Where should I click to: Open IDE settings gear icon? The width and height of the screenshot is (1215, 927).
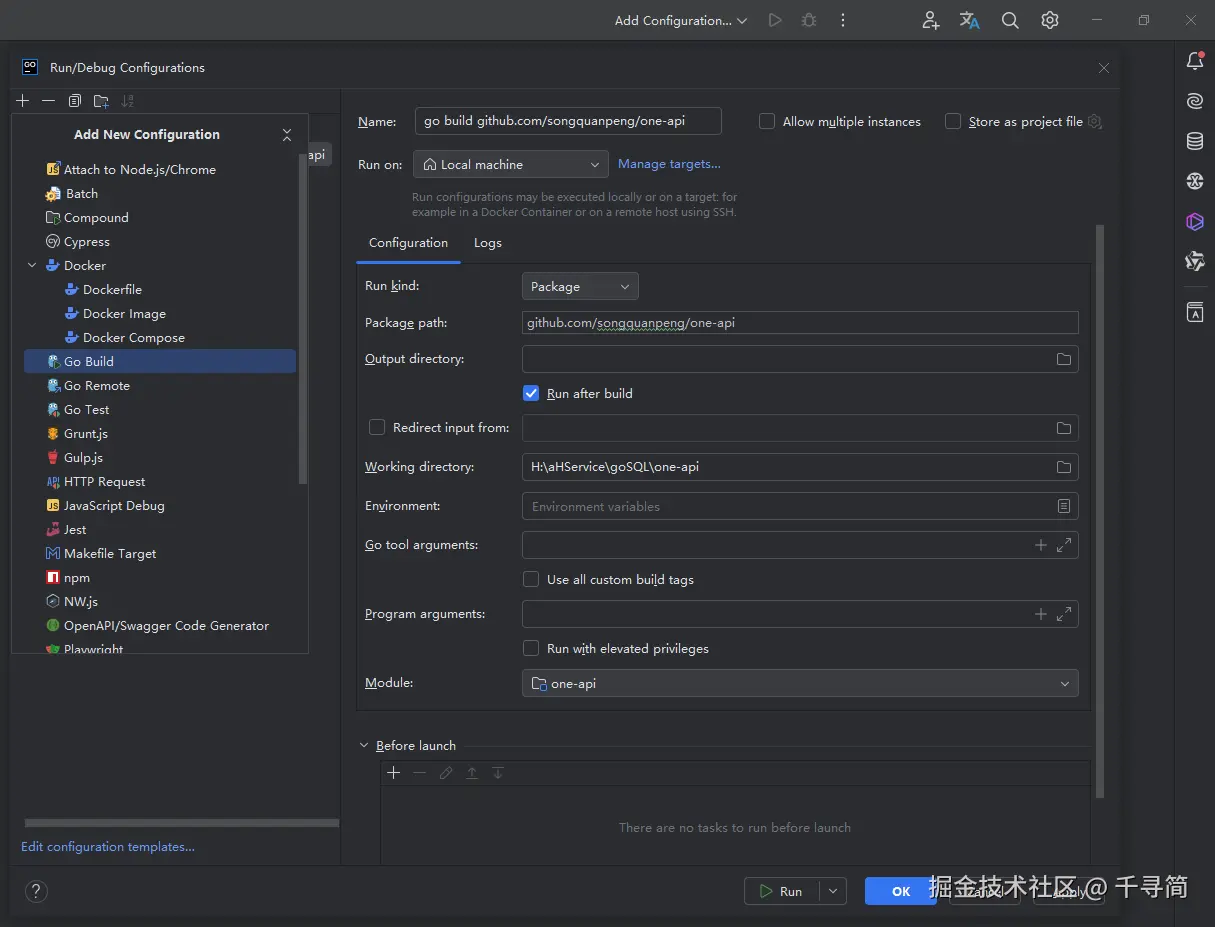[x=1050, y=20]
